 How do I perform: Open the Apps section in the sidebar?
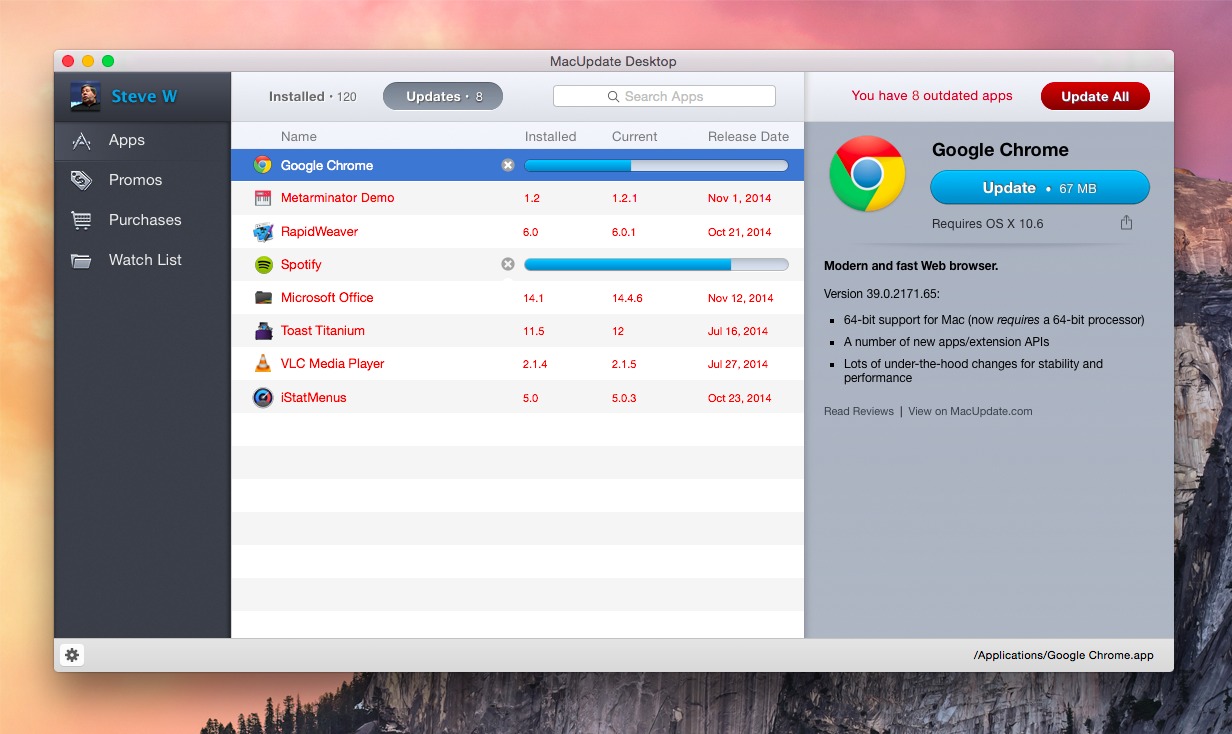[124, 141]
